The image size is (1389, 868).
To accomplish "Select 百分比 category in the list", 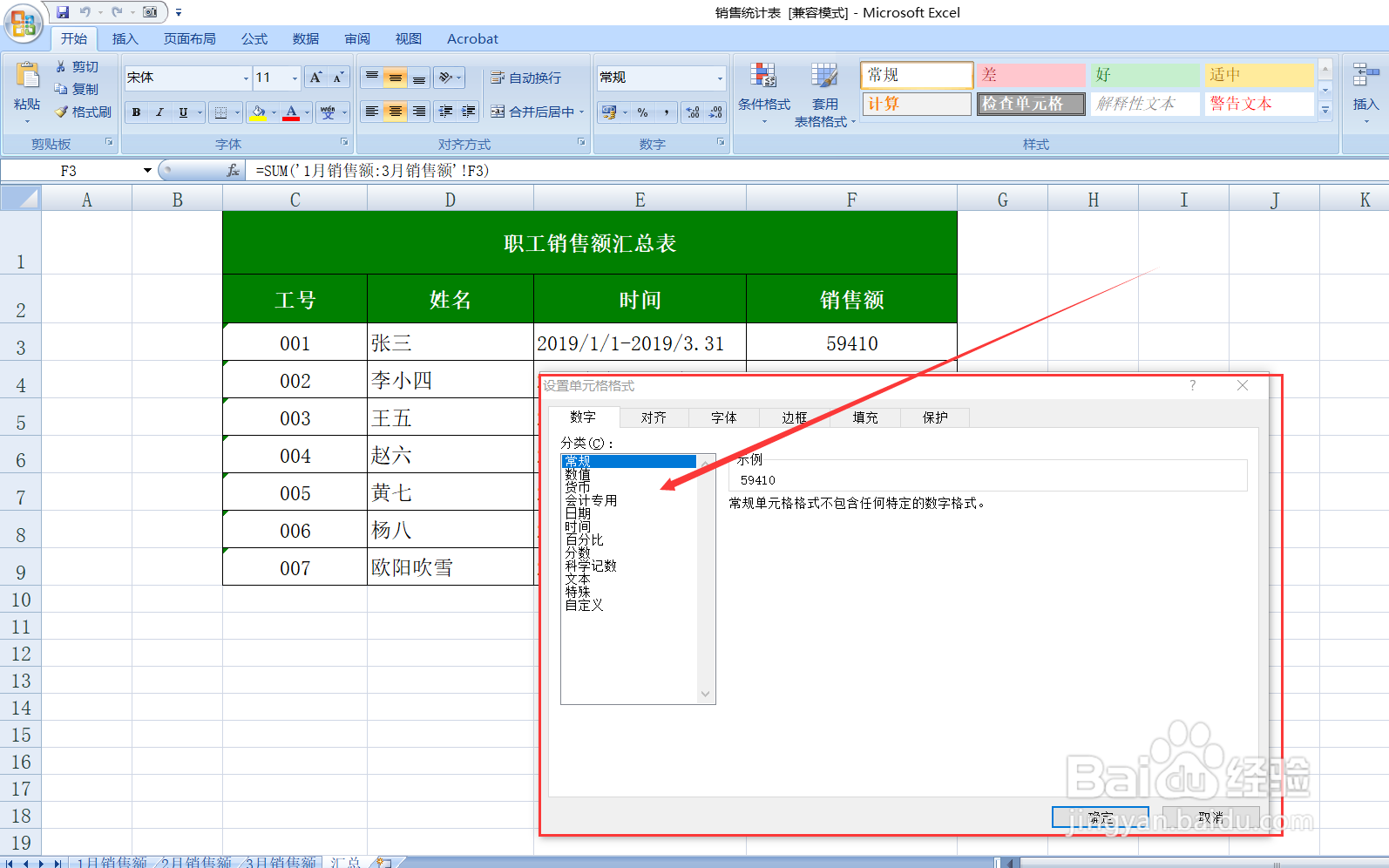I will [x=584, y=539].
